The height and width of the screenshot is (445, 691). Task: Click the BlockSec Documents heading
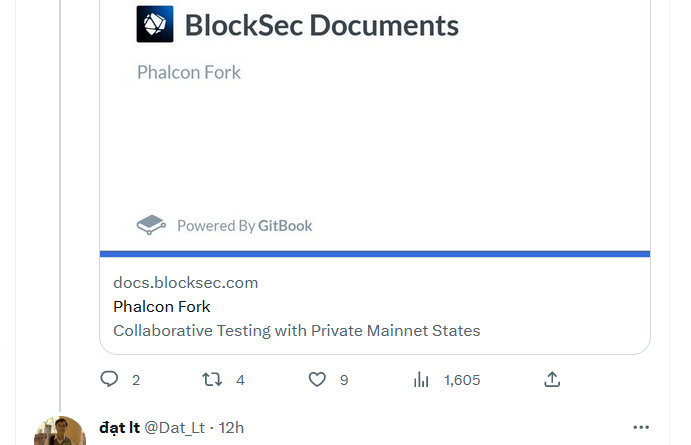(x=321, y=25)
